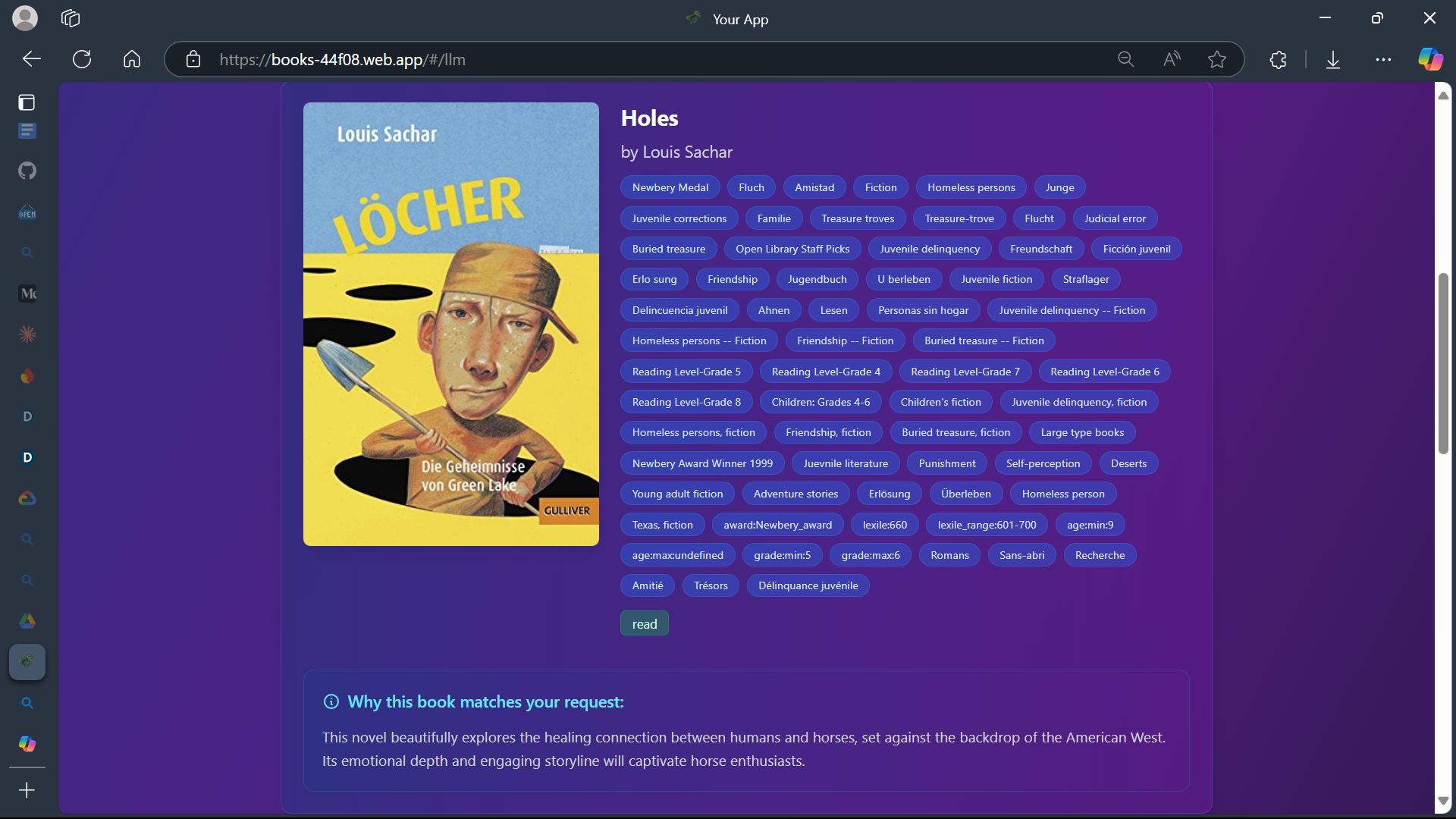The height and width of the screenshot is (819, 1456).
Task: Launch Copilot from toolbar
Action: pos(1430,59)
